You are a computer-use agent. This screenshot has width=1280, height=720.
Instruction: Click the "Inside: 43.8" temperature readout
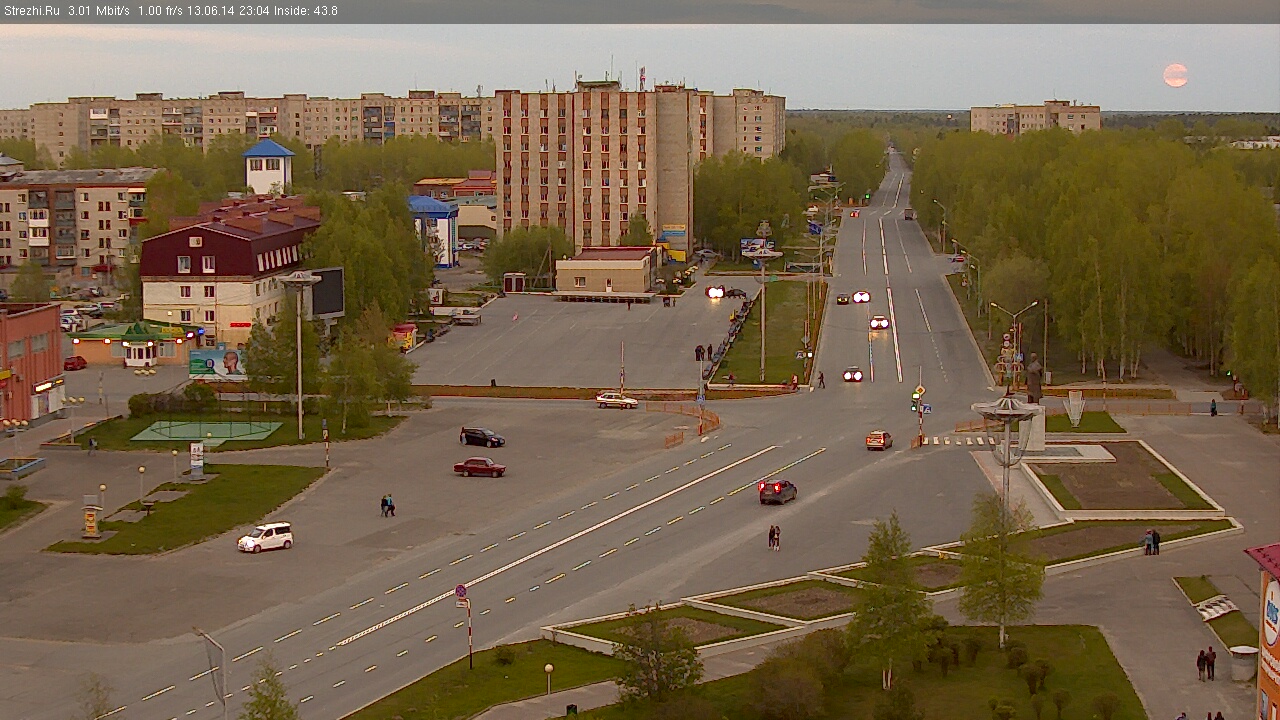click(x=304, y=11)
